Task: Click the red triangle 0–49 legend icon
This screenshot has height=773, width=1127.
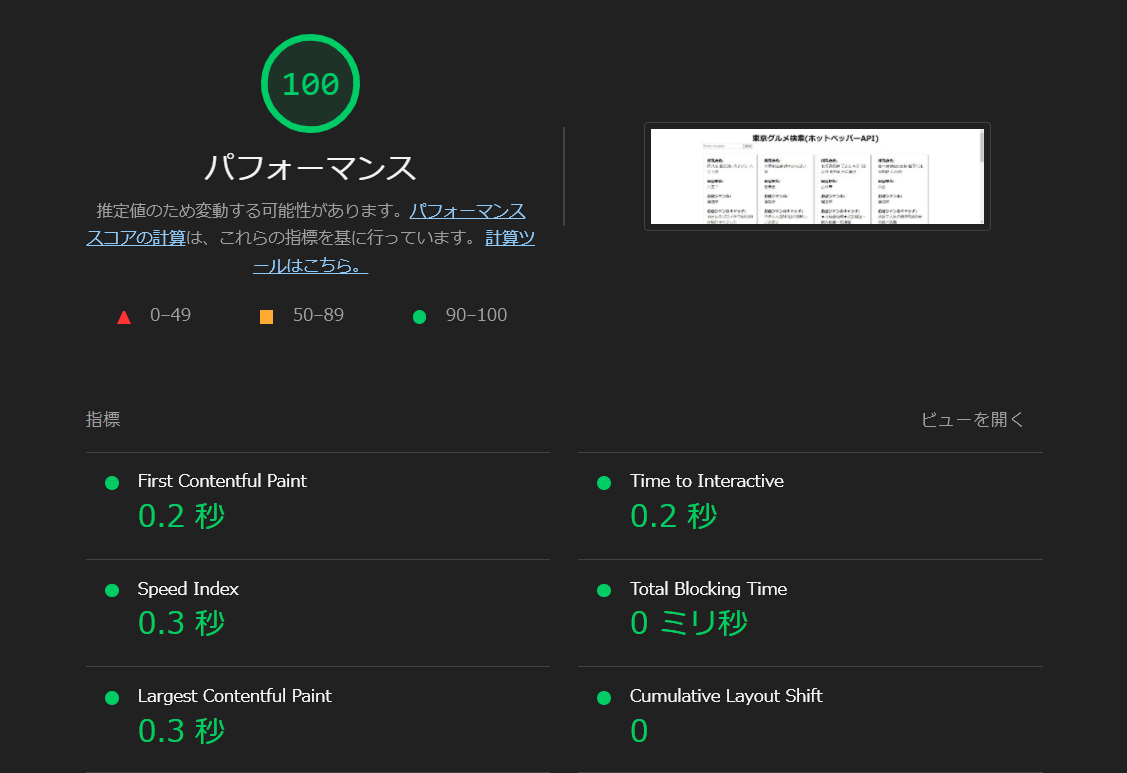Action: [124, 317]
